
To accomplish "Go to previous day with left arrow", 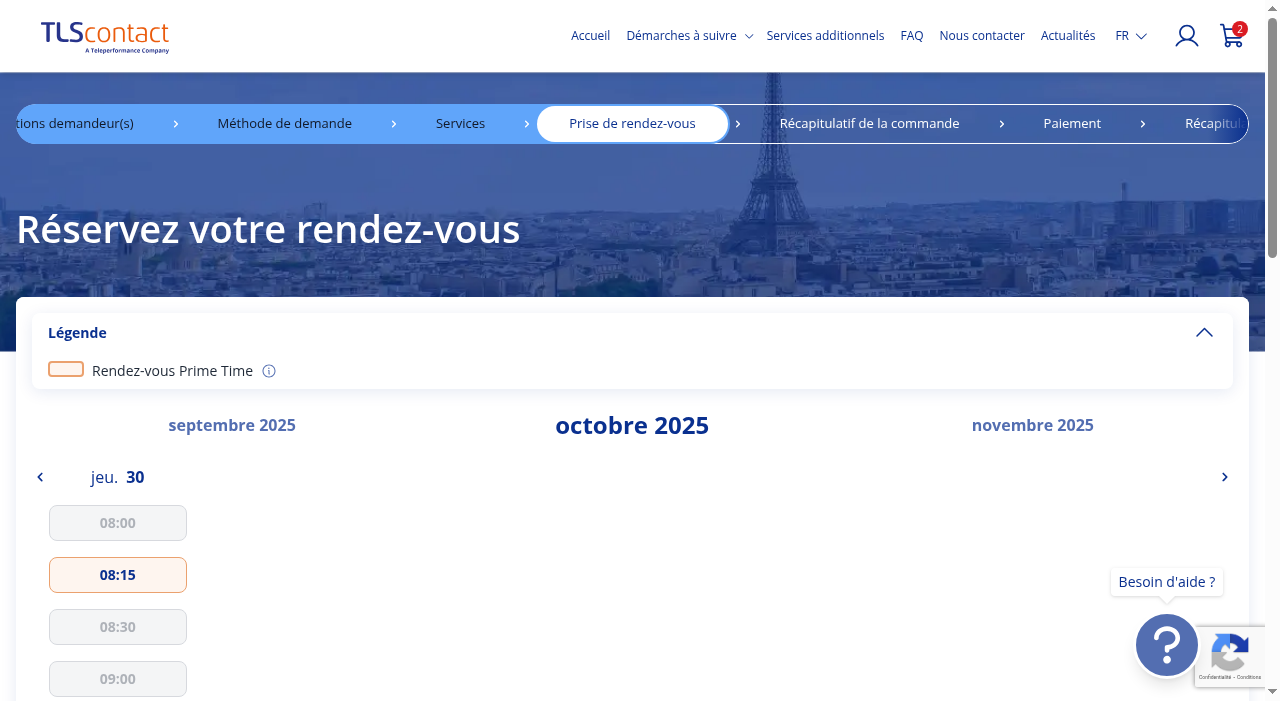I will pos(40,477).
